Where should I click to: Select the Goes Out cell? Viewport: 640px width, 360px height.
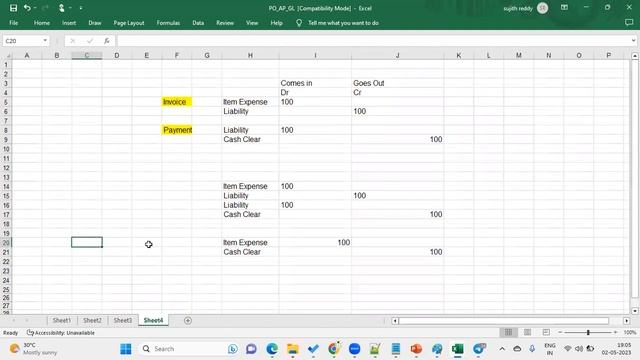(x=398, y=83)
